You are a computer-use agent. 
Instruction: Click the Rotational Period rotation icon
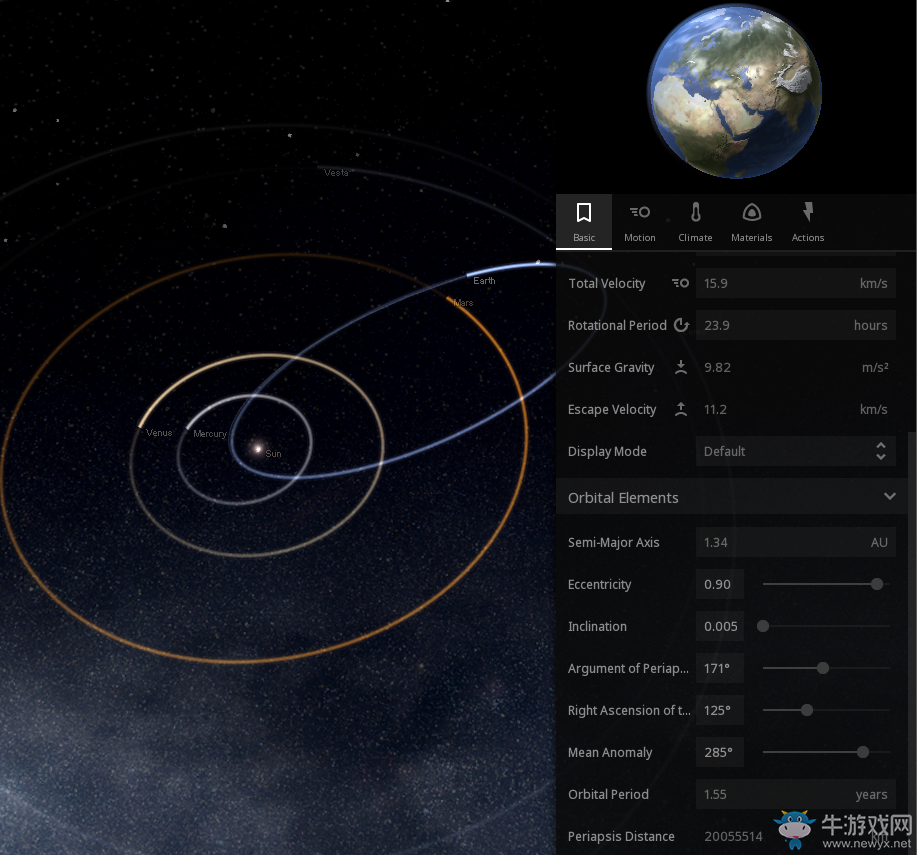pos(681,325)
